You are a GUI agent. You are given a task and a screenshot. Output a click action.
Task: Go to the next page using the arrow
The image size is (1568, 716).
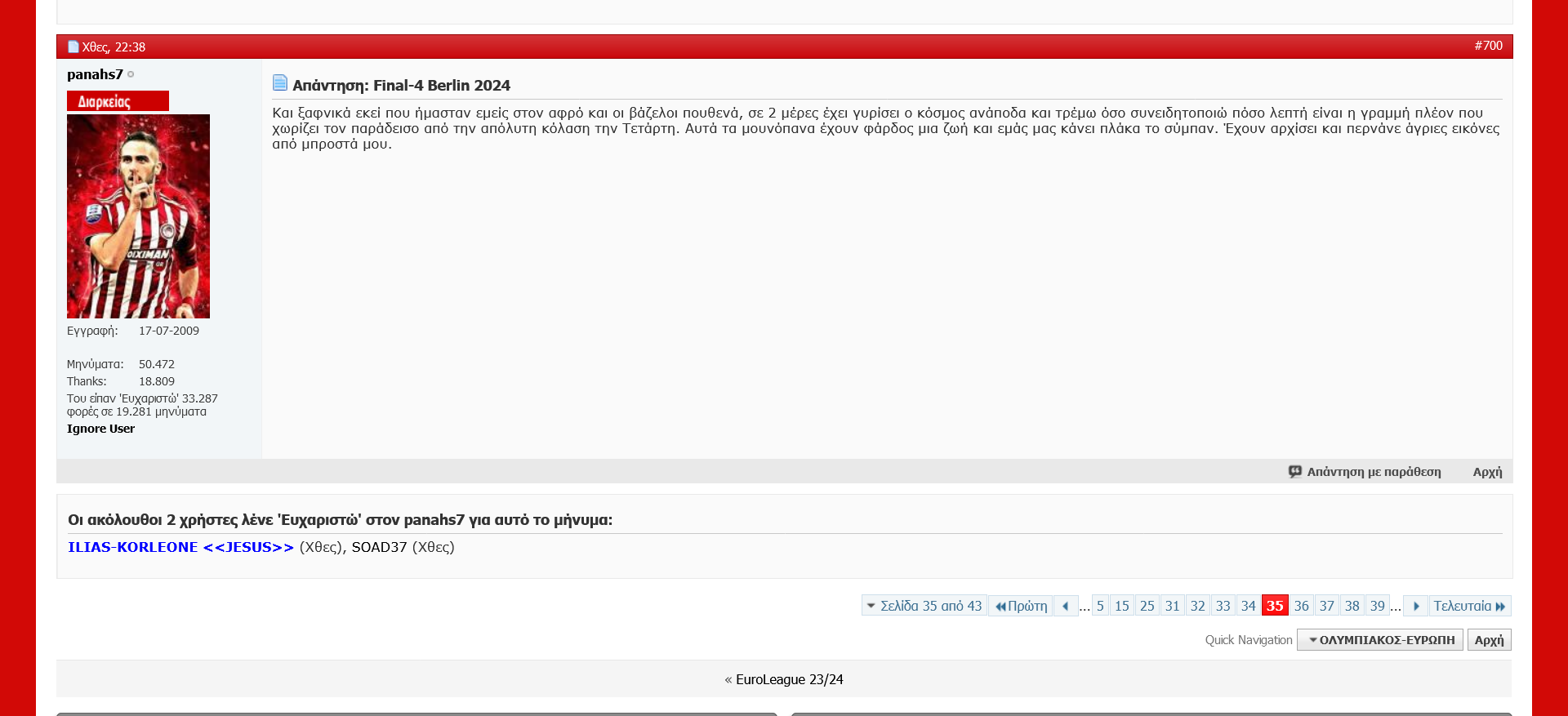coord(1416,606)
